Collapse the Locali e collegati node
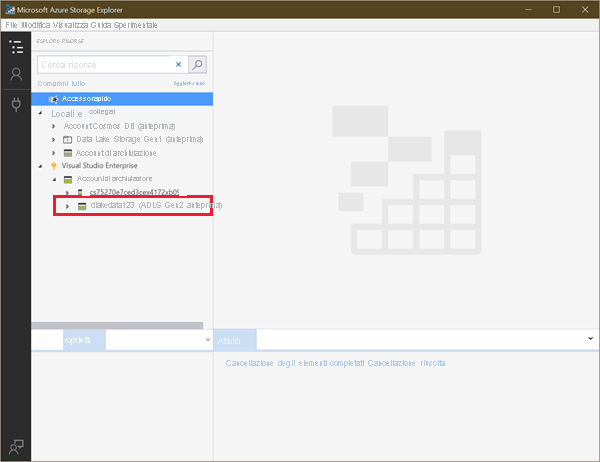Image resolution: width=600 pixels, height=462 pixels. pyautogui.click(x=40, y=113)
